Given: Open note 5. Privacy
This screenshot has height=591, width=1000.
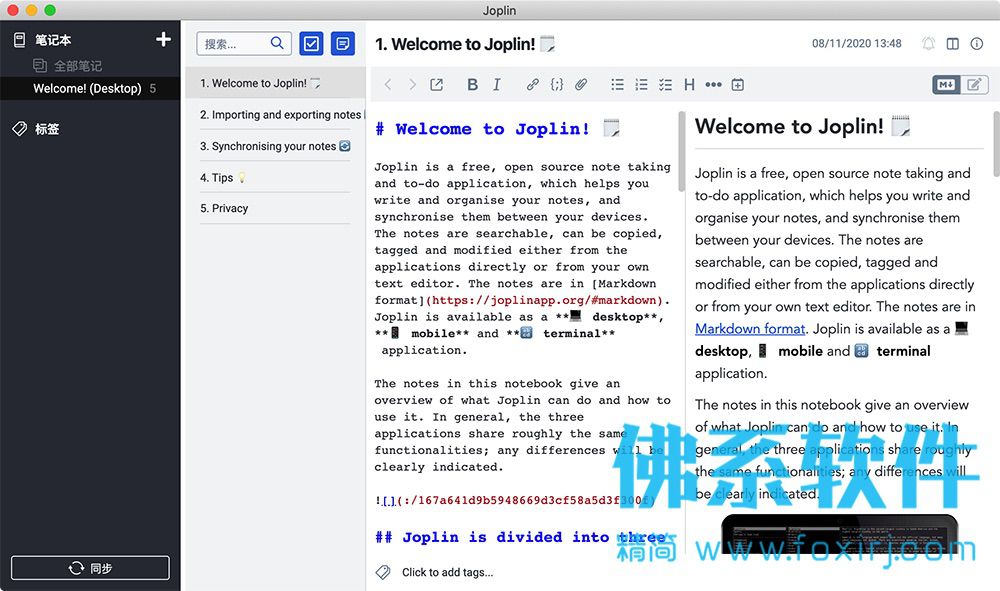Looking at the screenshot, I should (275, 208).
